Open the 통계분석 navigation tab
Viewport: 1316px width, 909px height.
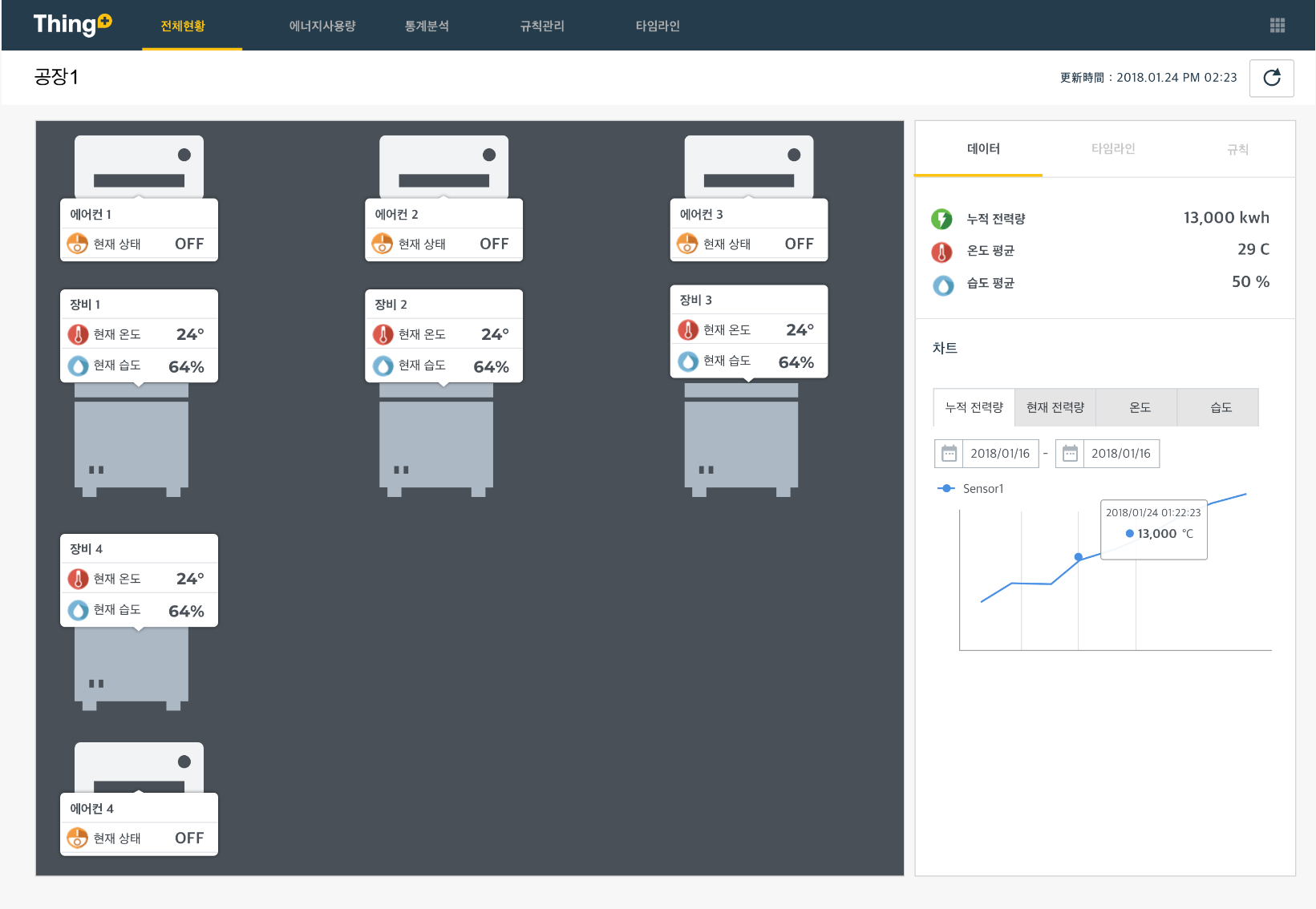point(427,26)
